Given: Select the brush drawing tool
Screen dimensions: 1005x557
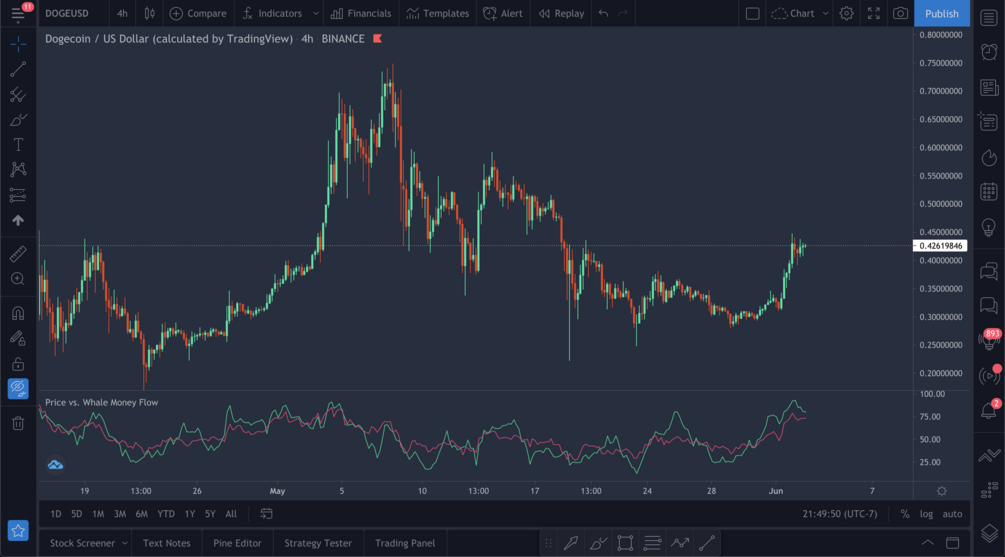Looking at the screenshot, I should click(18, 120).
